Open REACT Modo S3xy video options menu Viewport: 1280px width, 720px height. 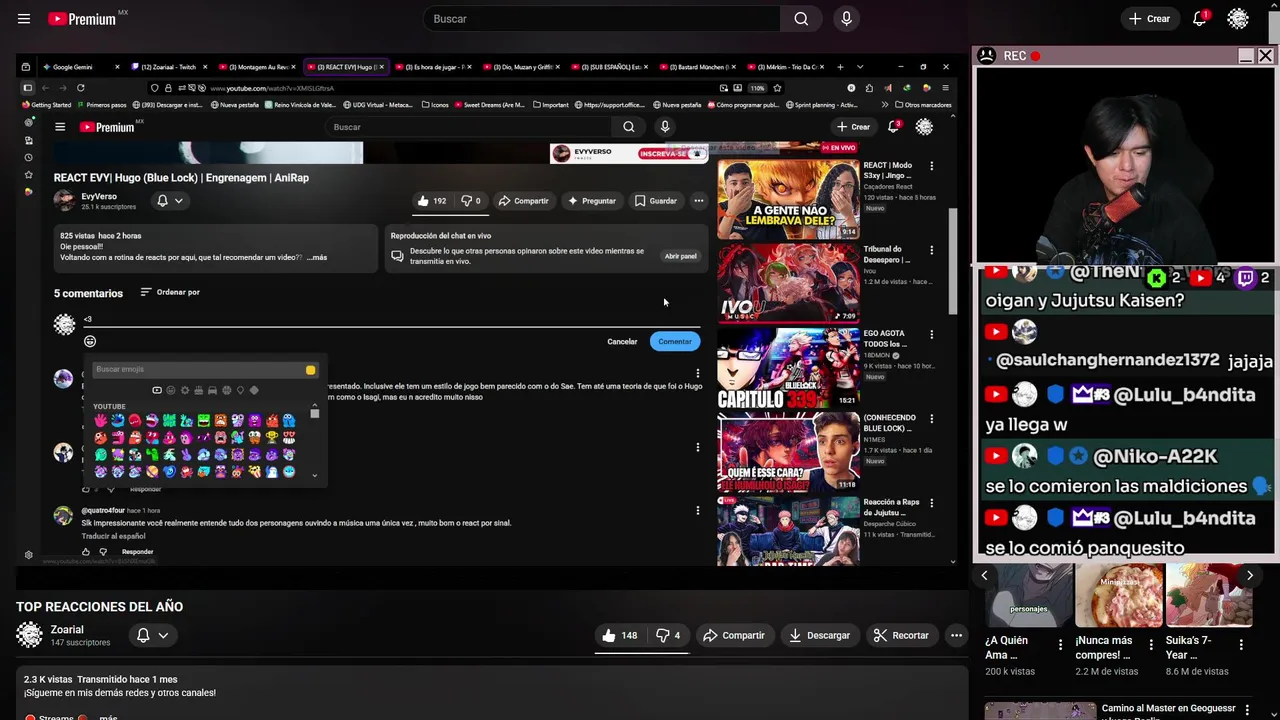932,166
